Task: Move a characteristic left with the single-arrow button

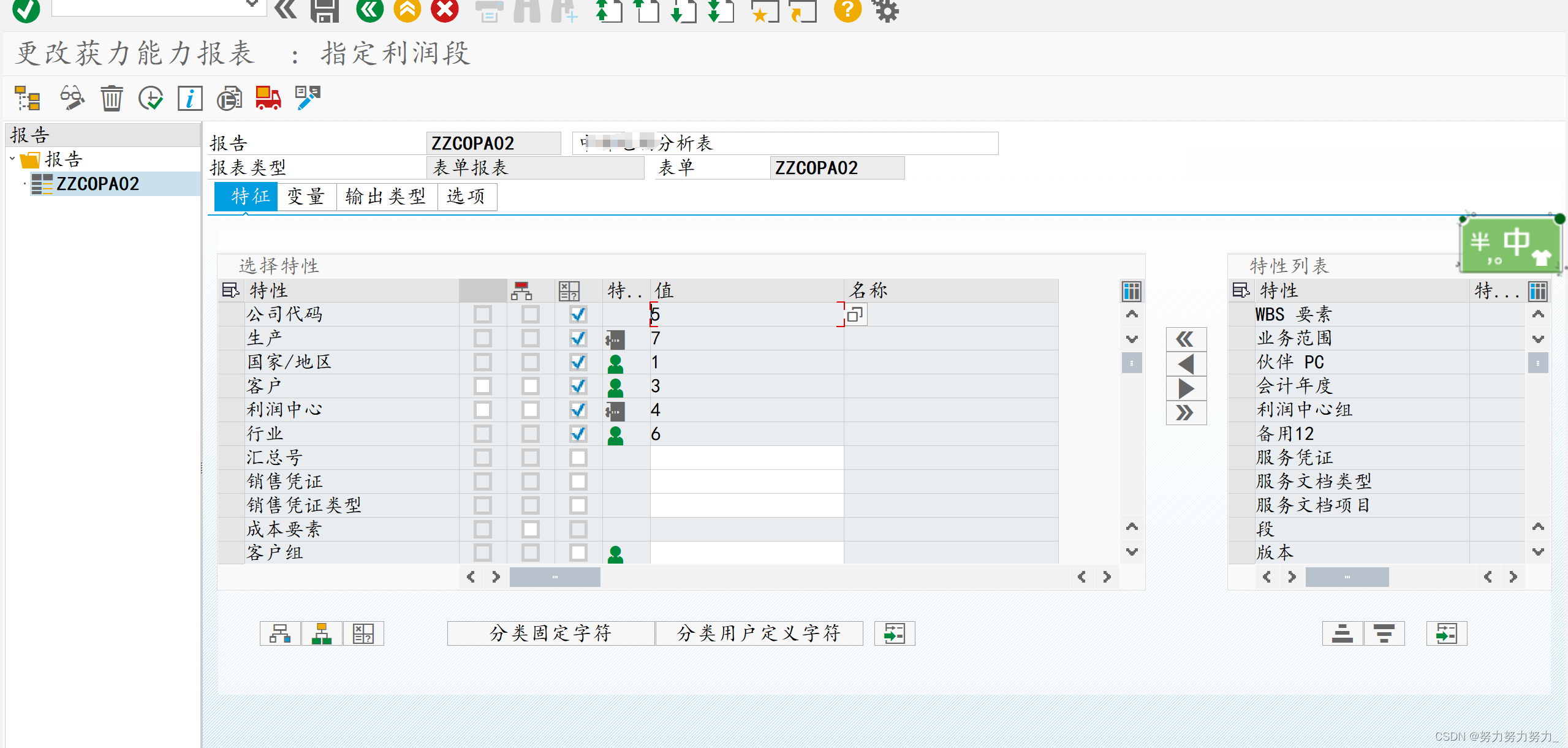Action: (1185, 363)
